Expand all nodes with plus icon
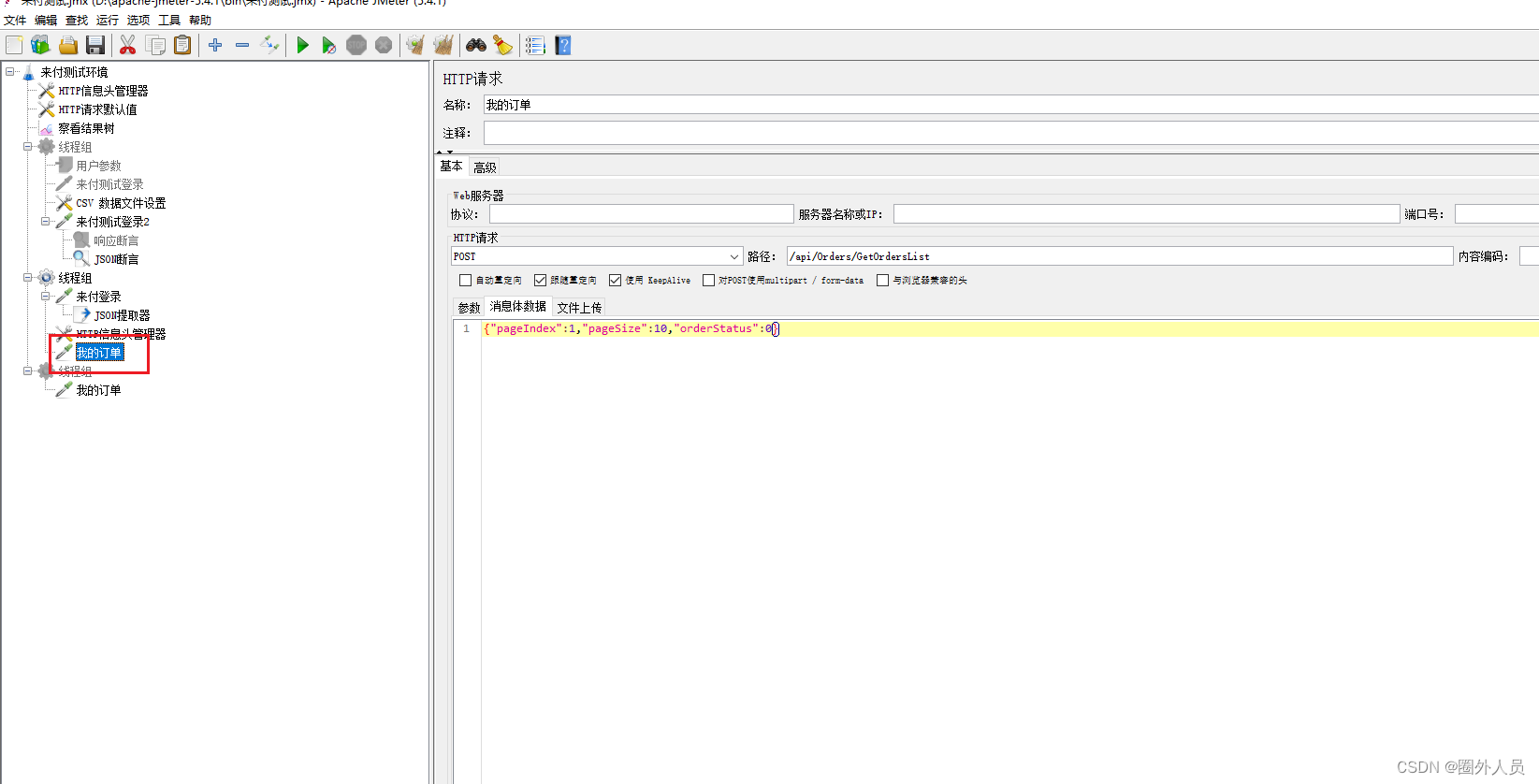The image size is (1539, 784). 215,45
